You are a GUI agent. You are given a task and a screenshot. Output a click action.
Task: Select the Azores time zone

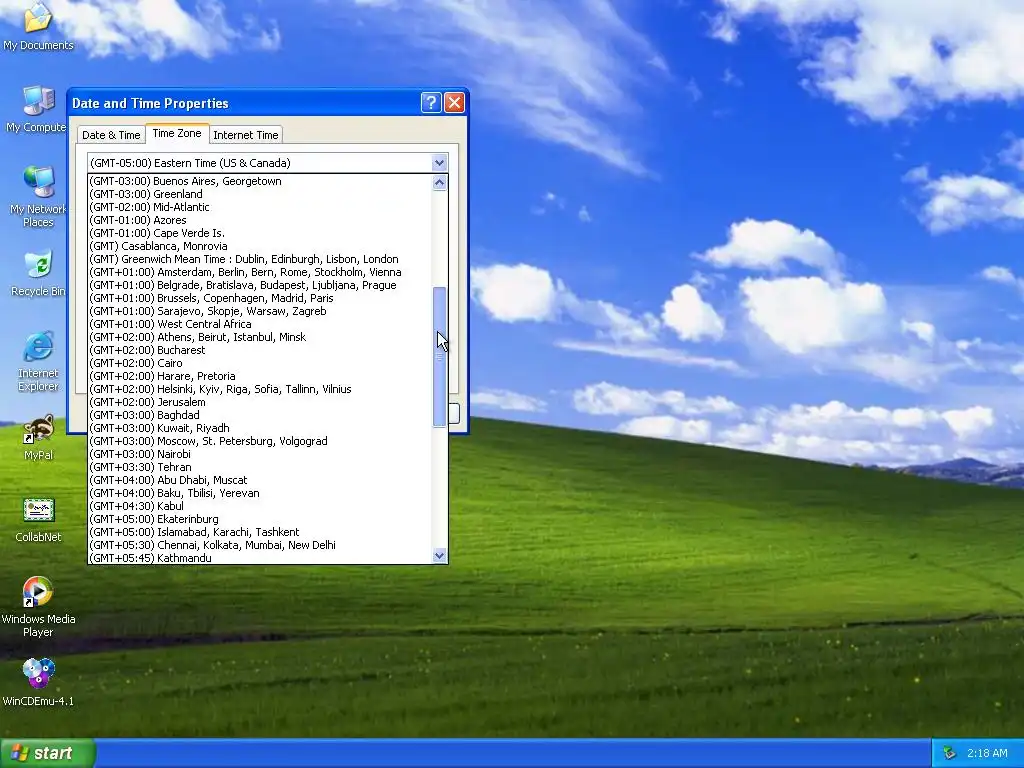point(260,220)
